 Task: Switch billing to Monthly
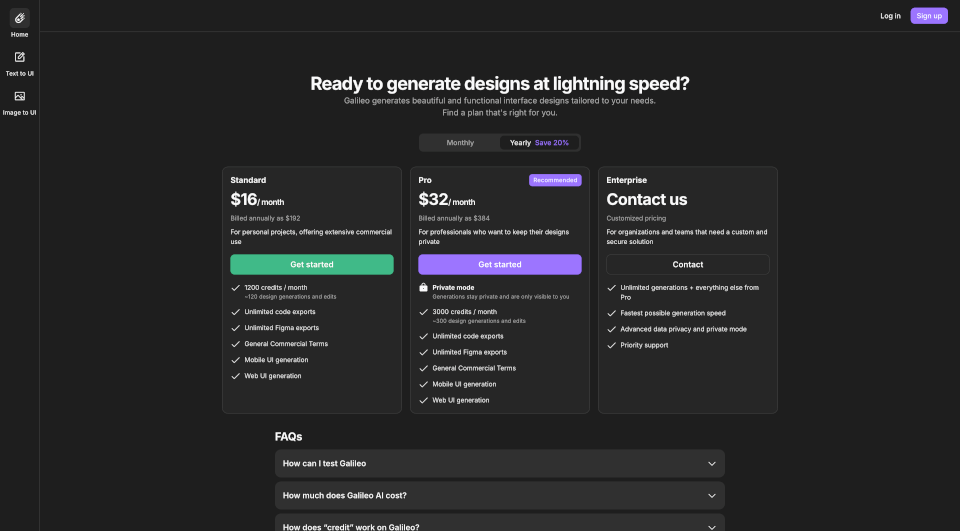460,143
